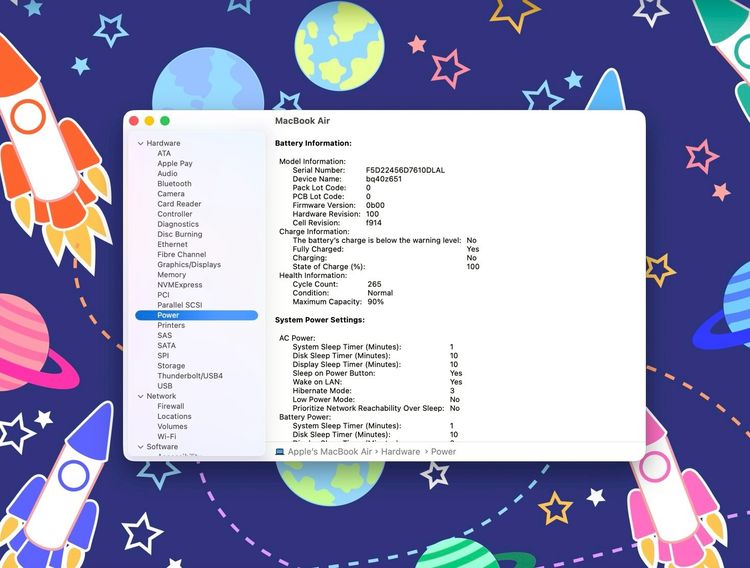Click State of Charge value 100
This screenshot has width=750, height=568.
[x=473, y=267]
